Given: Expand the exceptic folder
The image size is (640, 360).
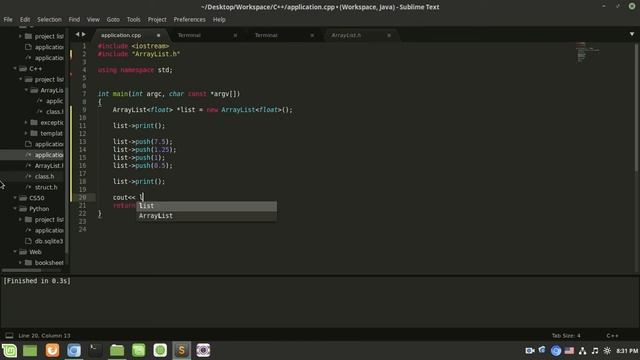Looking at the screenshot, I should [x=26, y=122].
